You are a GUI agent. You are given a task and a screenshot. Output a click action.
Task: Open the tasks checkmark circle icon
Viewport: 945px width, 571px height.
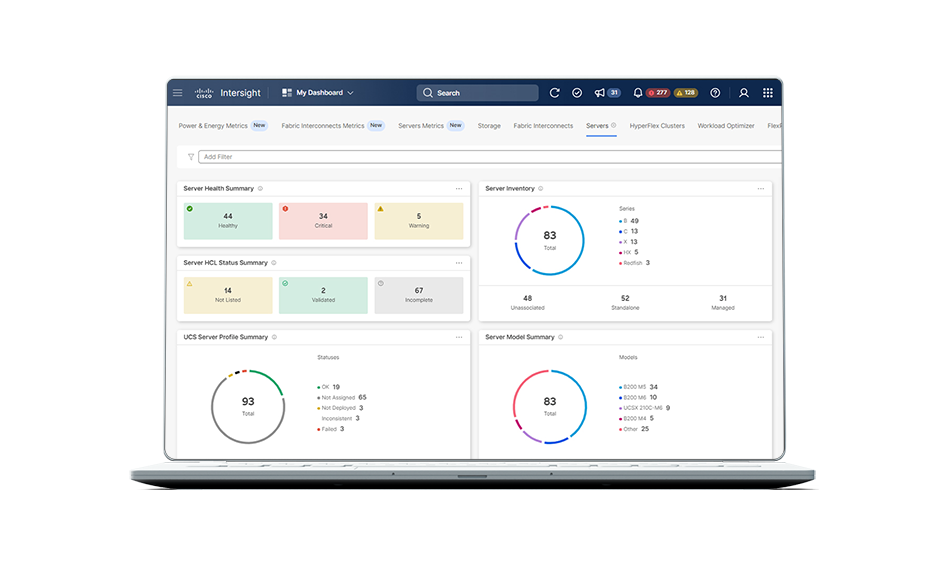point(577,93)
